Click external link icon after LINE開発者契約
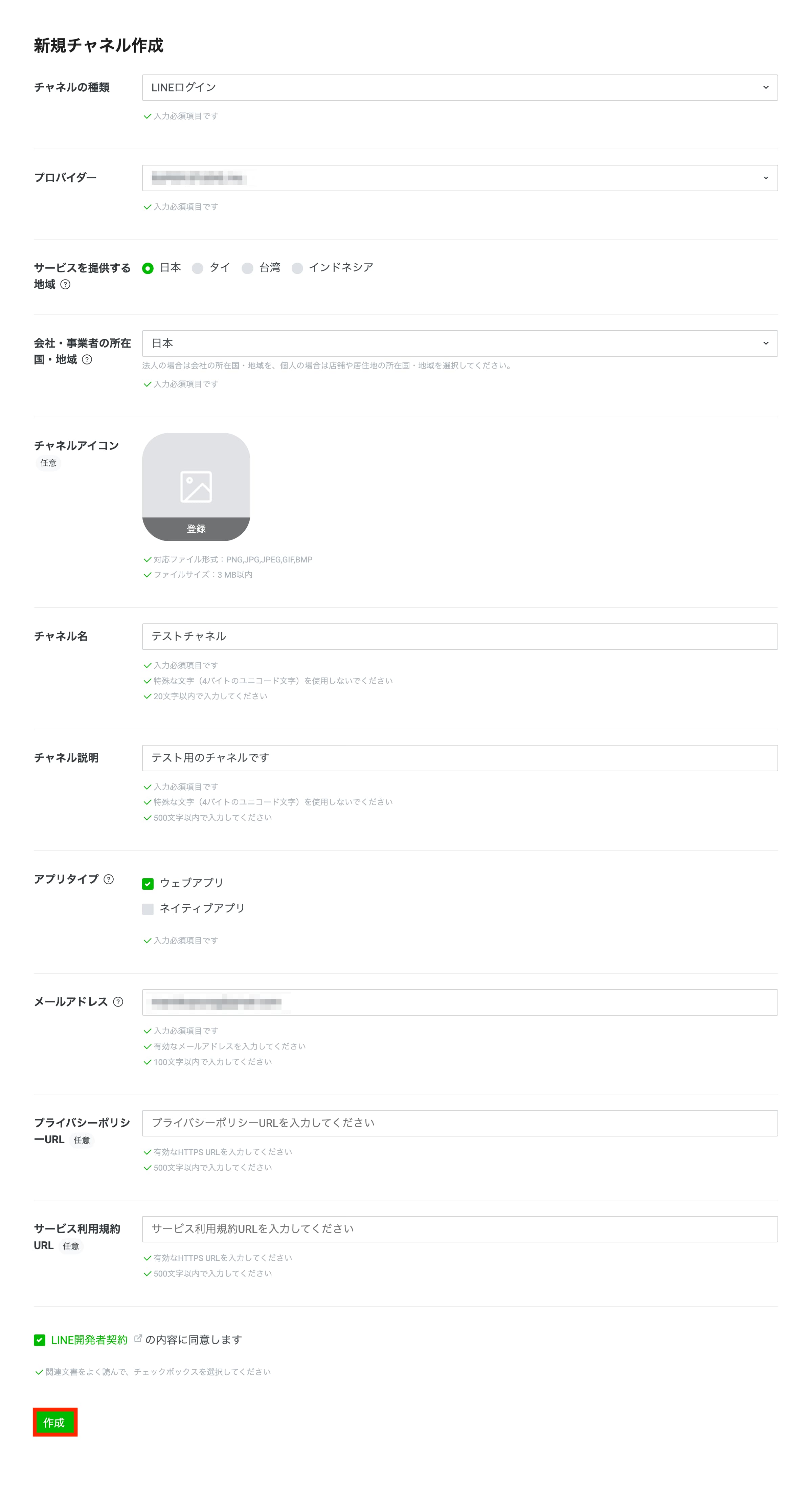This screenshot has height=1504, width=812. click(138, 1339)
